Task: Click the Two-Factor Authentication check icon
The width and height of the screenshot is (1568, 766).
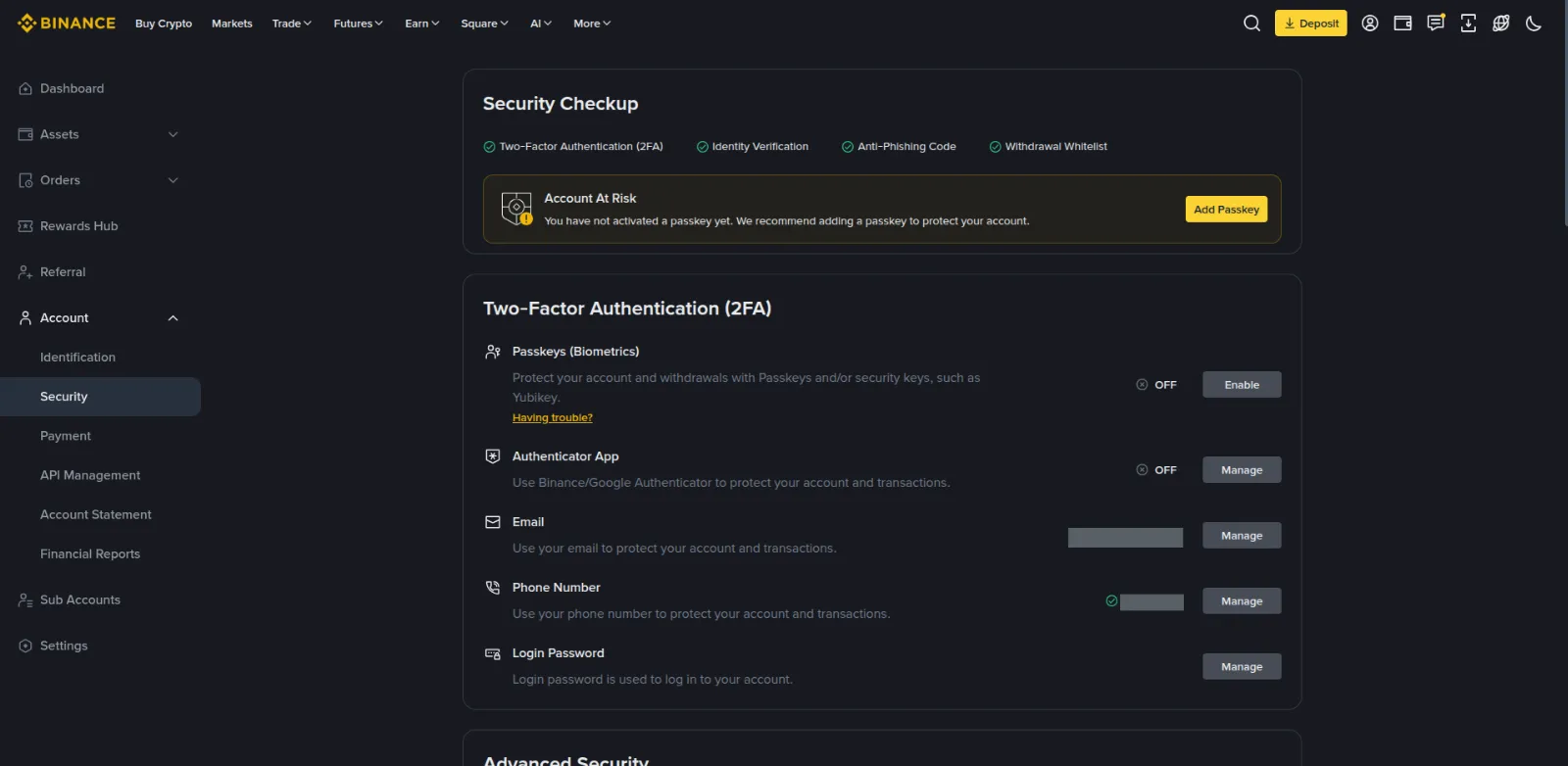Action: 489,147
